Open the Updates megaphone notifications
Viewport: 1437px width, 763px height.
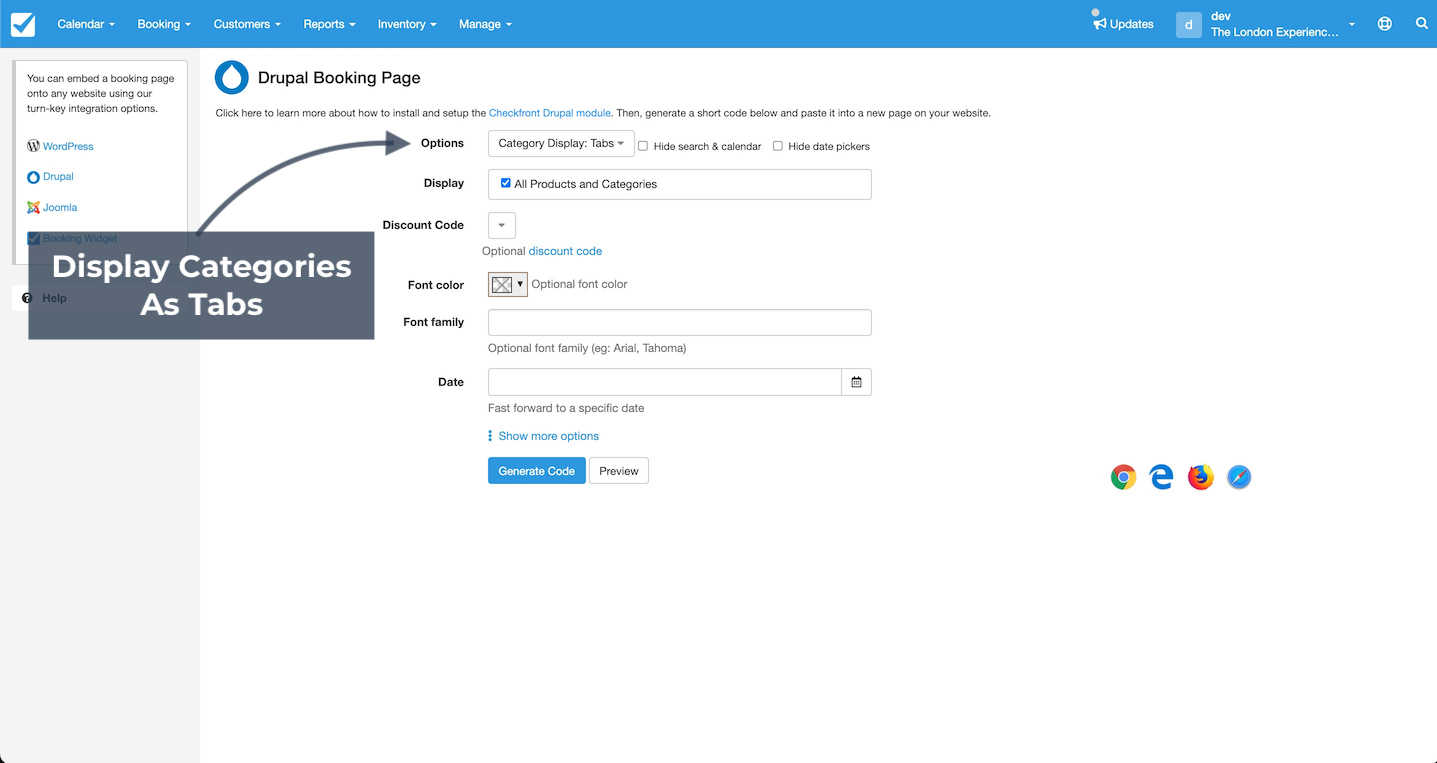1123,24
